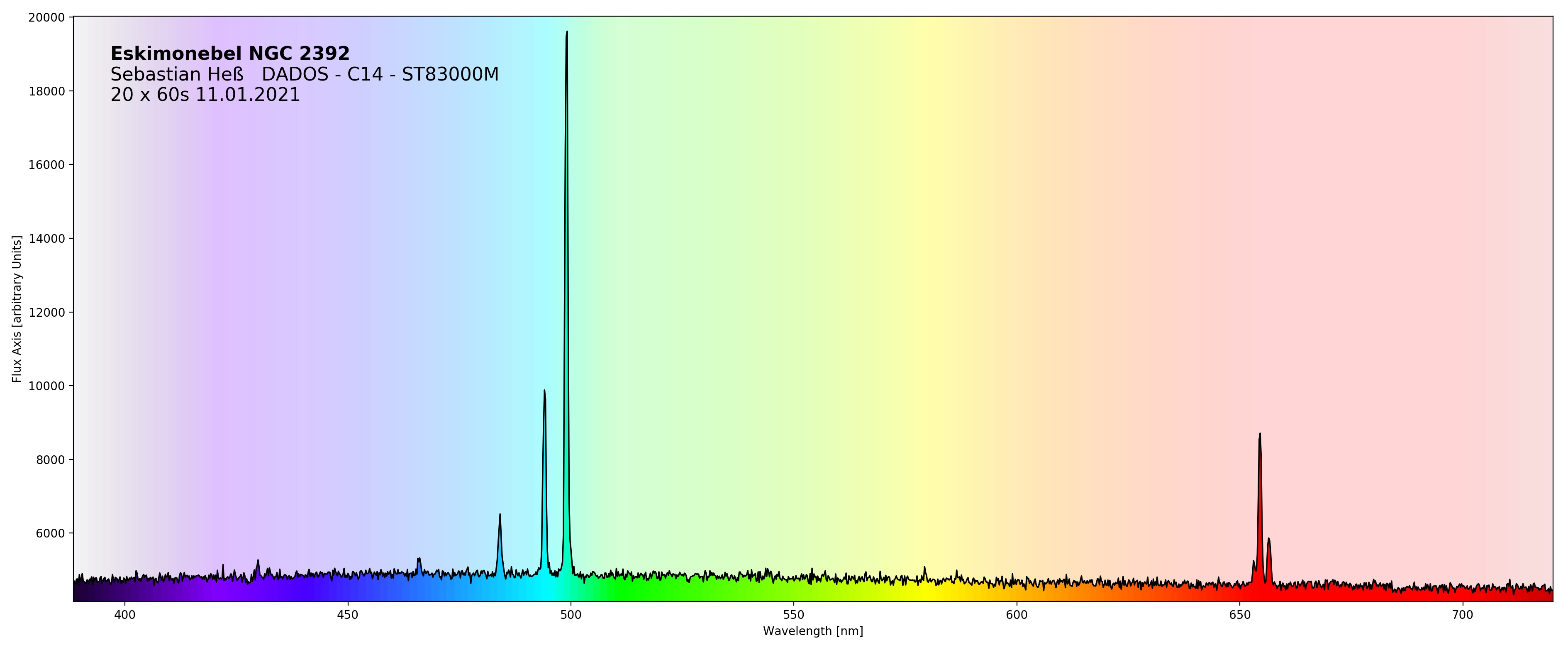Image resolution: width=1568 pixels, height=650 pixels.
Task: Click the 'Sebastian Heß DADOS - C14' text line
Action: coord(304,74)
